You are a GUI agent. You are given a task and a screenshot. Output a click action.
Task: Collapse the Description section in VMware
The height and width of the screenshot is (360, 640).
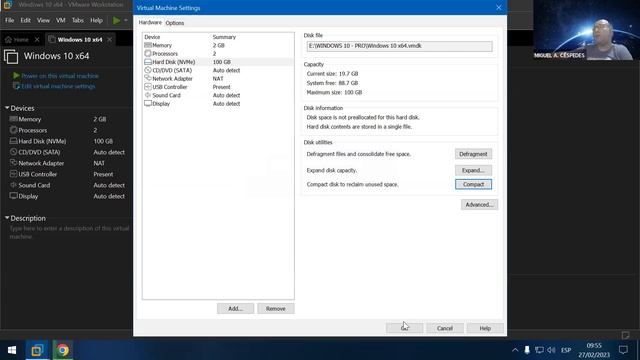(7, 218)
